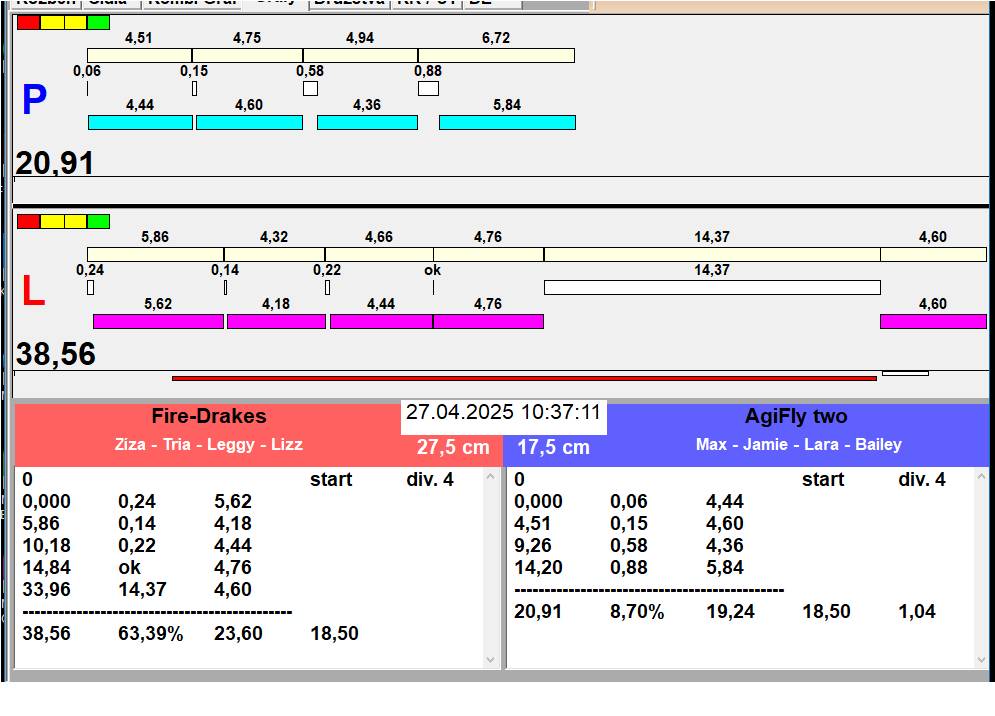
Task: Select the AgiFly two team header
Action: coord(795,417)
